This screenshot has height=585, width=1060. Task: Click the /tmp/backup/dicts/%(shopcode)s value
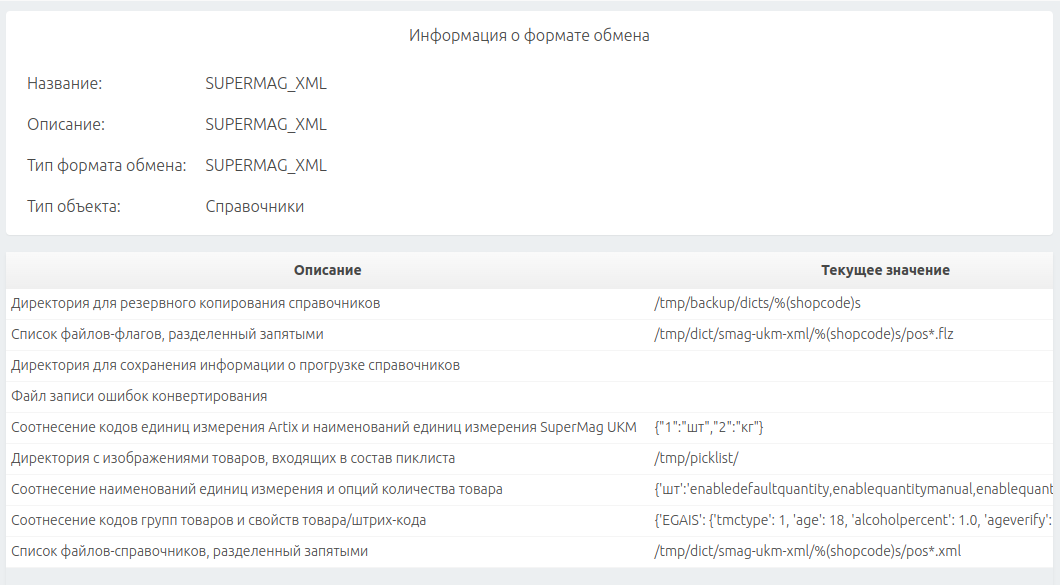[757, 304]
